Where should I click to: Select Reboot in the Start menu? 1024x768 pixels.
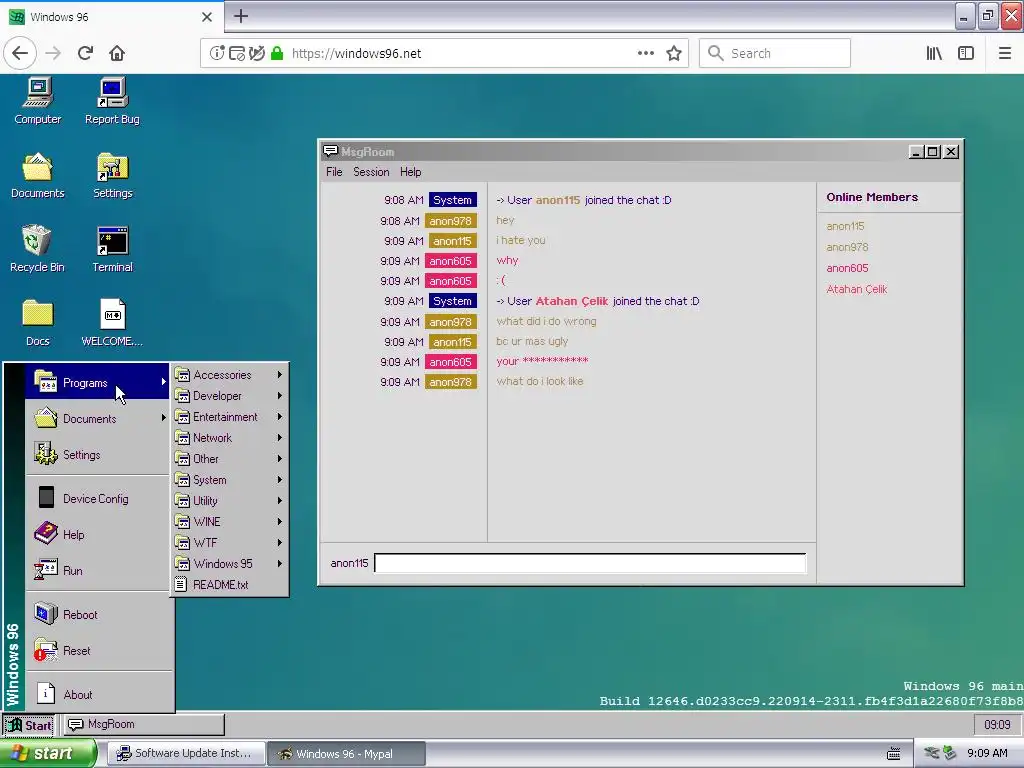pos(98,615)
